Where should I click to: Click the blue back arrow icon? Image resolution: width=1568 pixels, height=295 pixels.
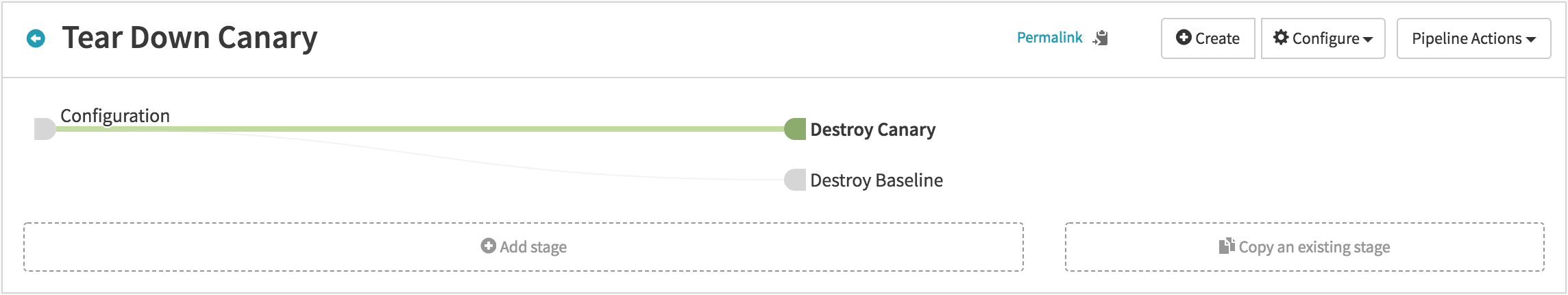[x=36, y=38]
